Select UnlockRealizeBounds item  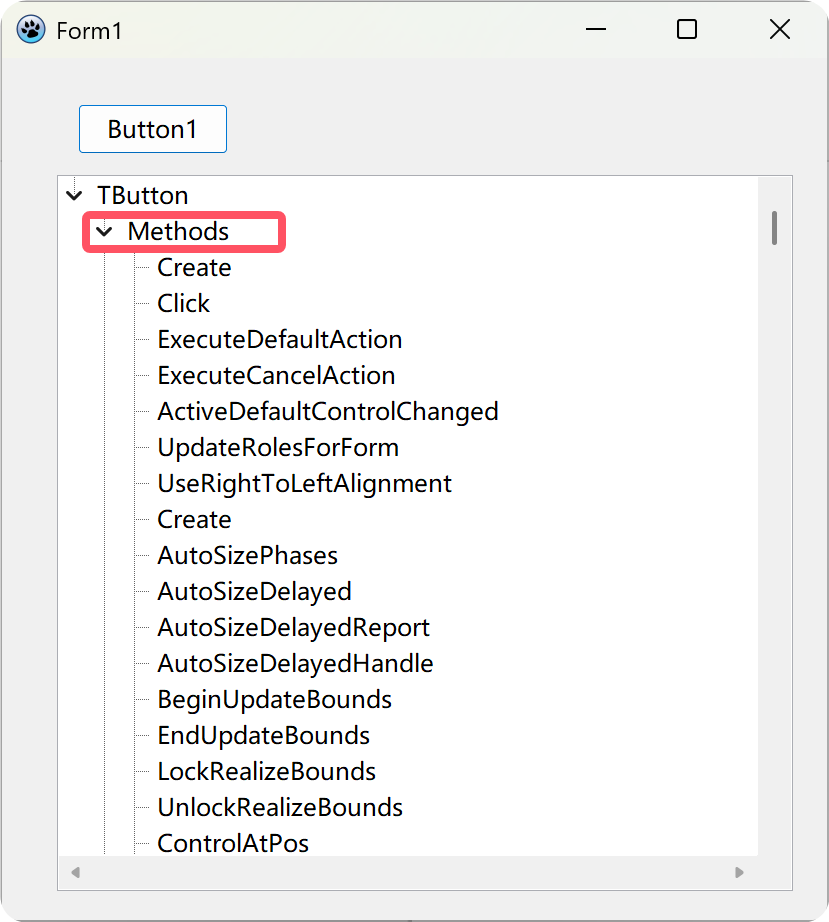(280, 807)
